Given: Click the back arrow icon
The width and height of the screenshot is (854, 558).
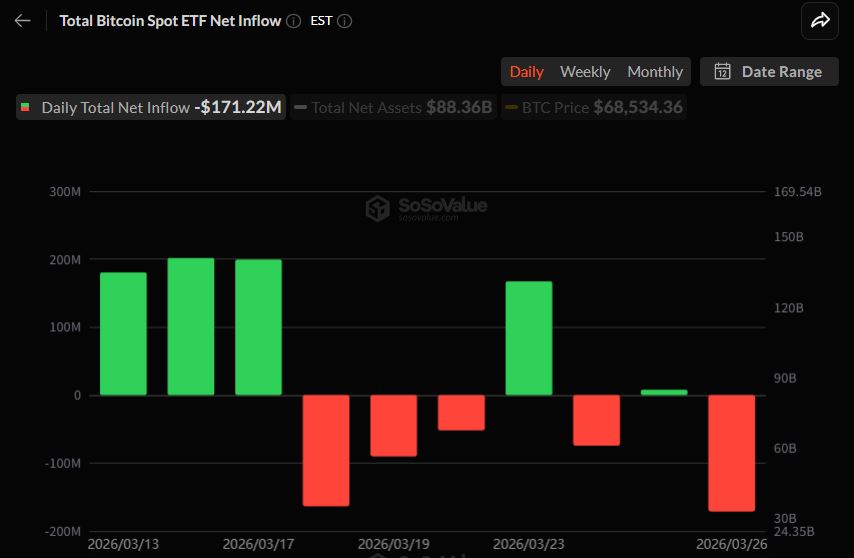Looking at the screenshot, I should (22, 20).
